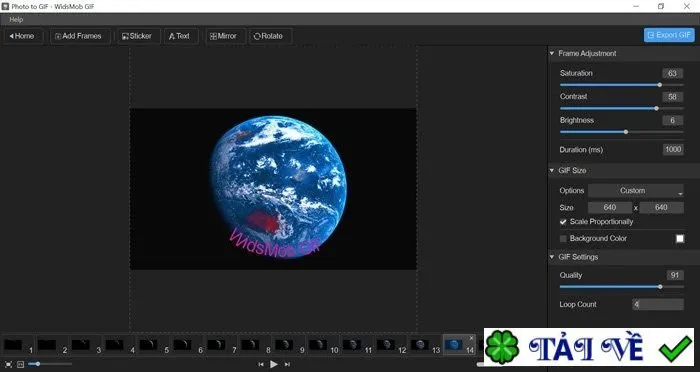This screenshot has width=700, height=372.
Task: Open the Help menu
Action: pos(16,20)
